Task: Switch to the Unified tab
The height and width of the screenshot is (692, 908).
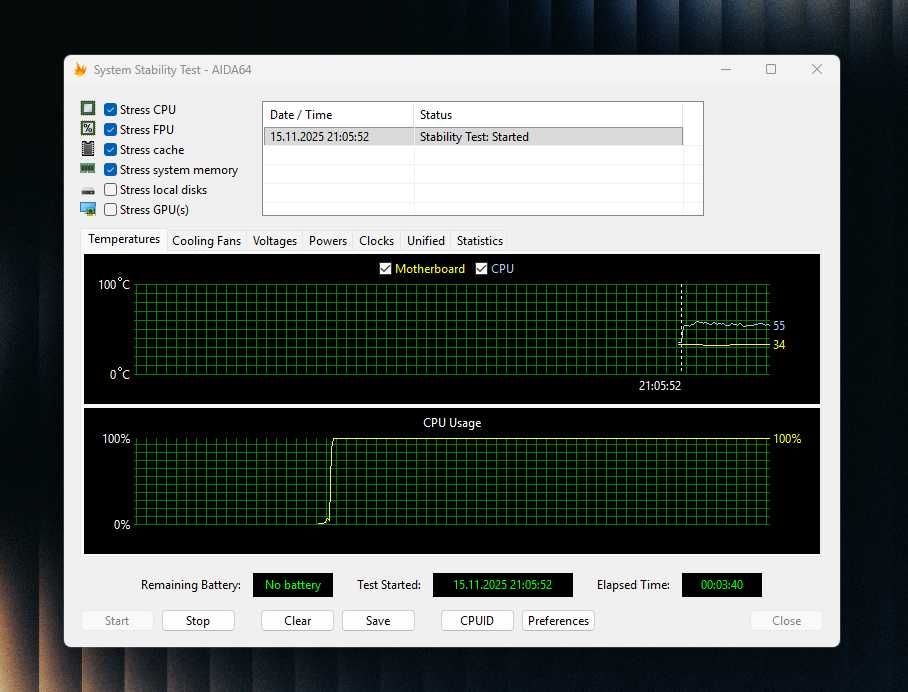Action: (426, 241)
